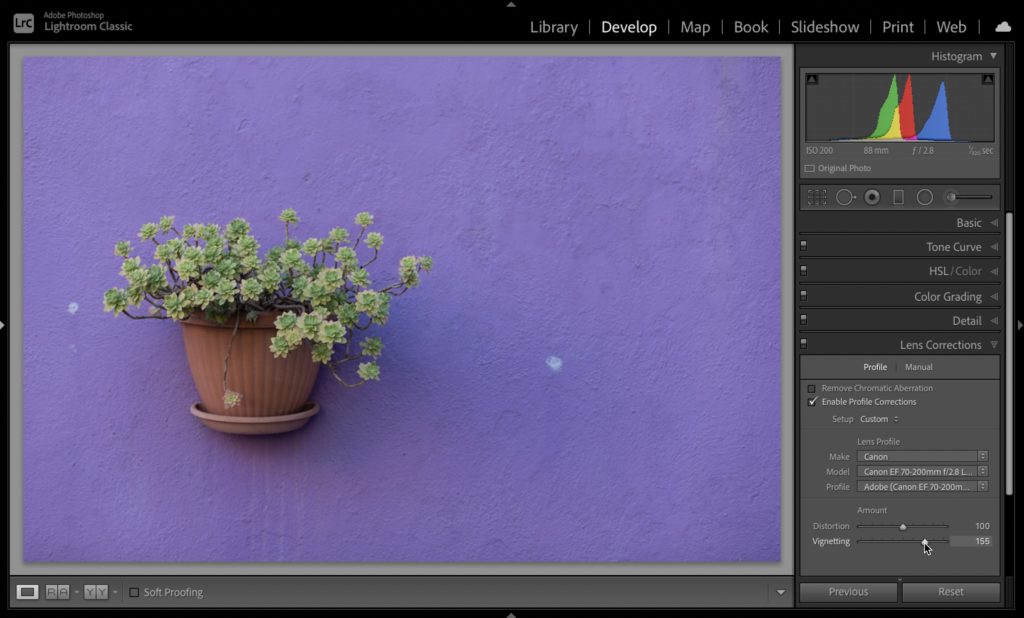Collapse the Histogram panel triangle
The image size is (1024, 618).
click(993, 56)
